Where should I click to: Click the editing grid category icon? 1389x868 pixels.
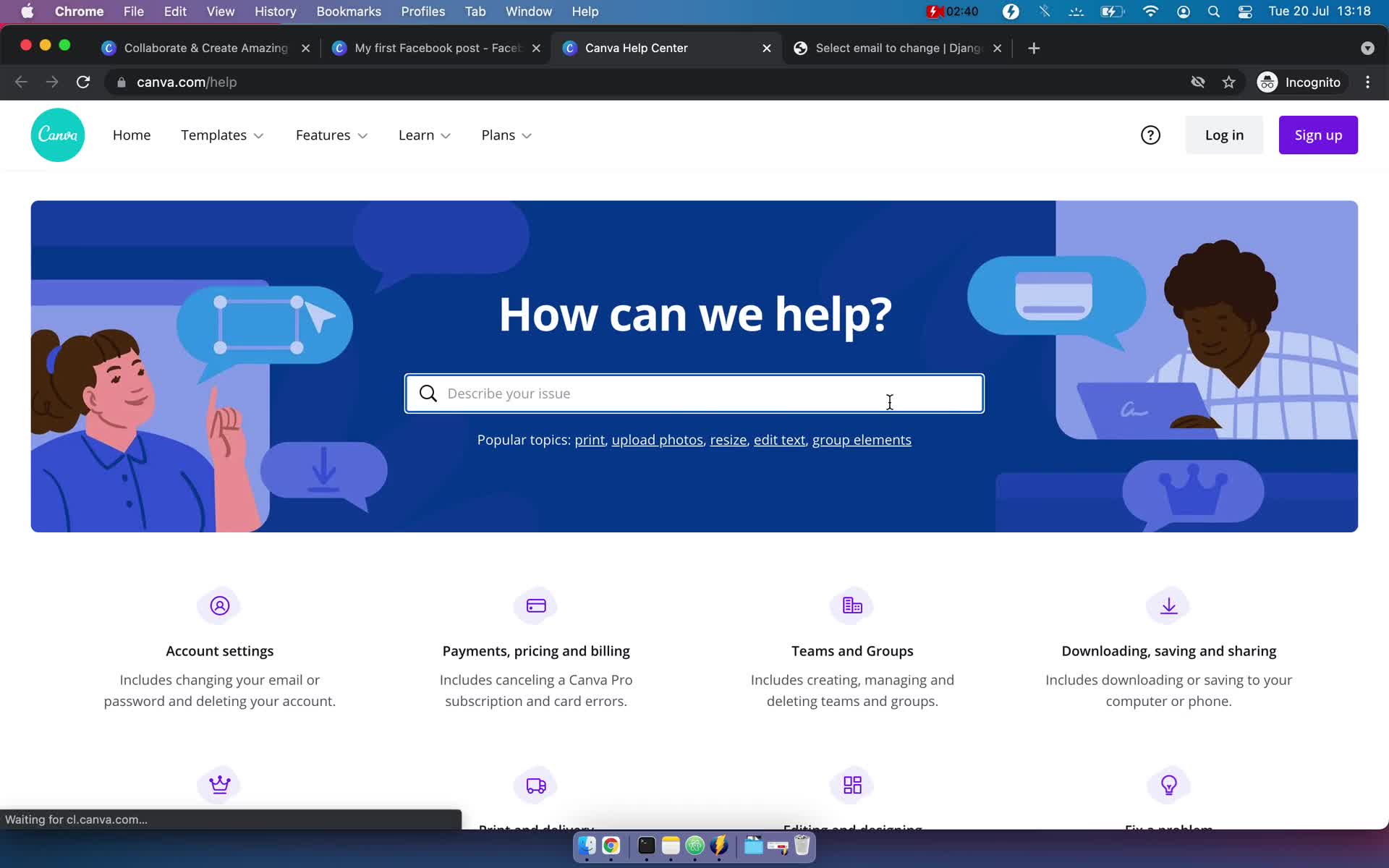pyautogui.click(x=852, y=785)
